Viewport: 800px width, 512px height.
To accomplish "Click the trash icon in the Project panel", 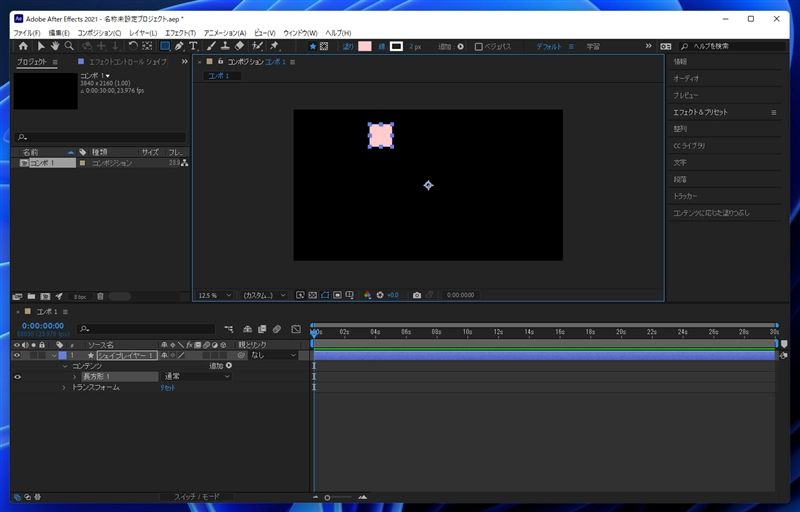I will coord(99,296).
